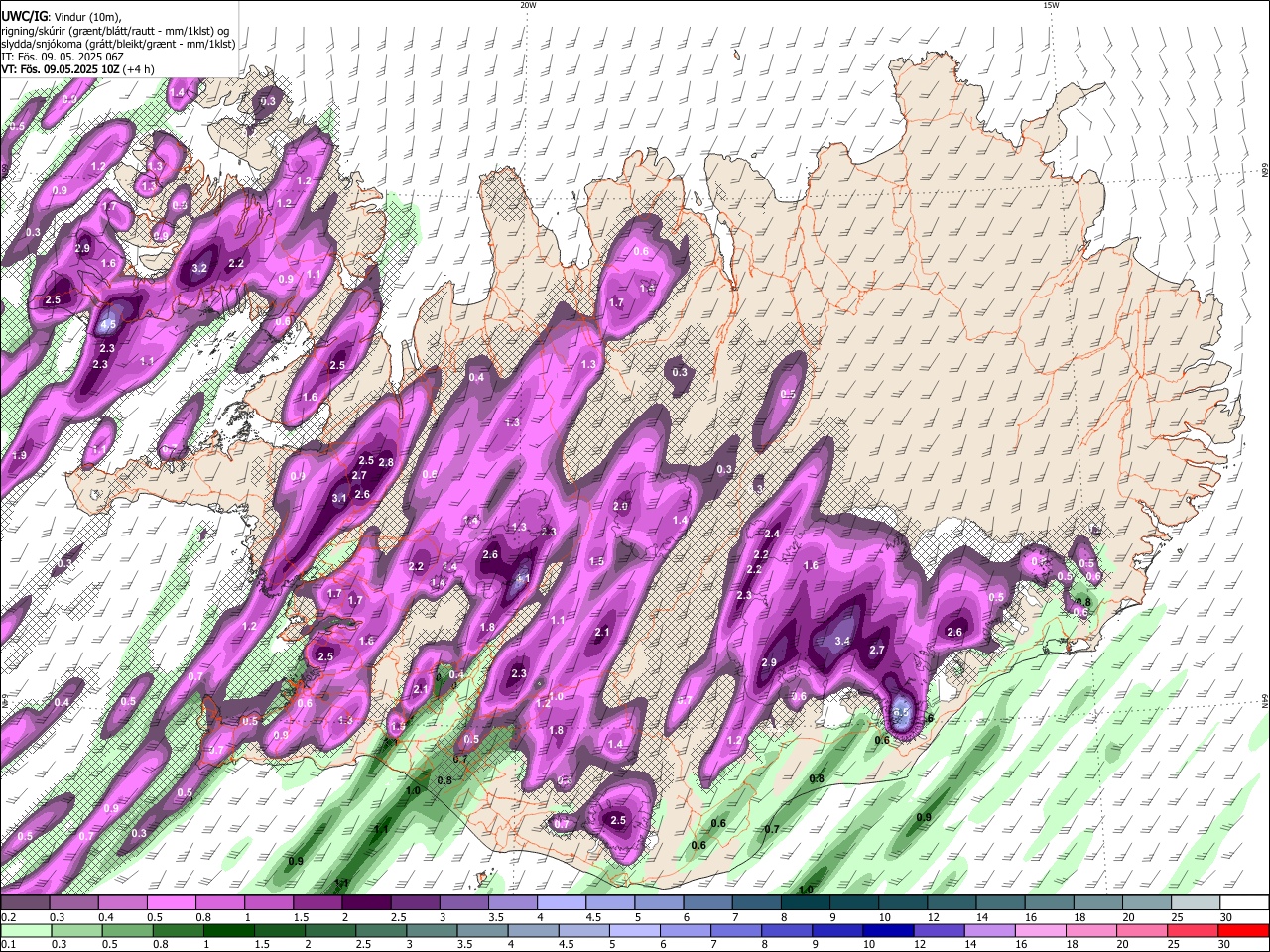Viewport: 1270px width, 952px height.
Task: Click the bottom-row legend swatch labeled 3.5
Action: pyautogui.click(x=482, y=930)
